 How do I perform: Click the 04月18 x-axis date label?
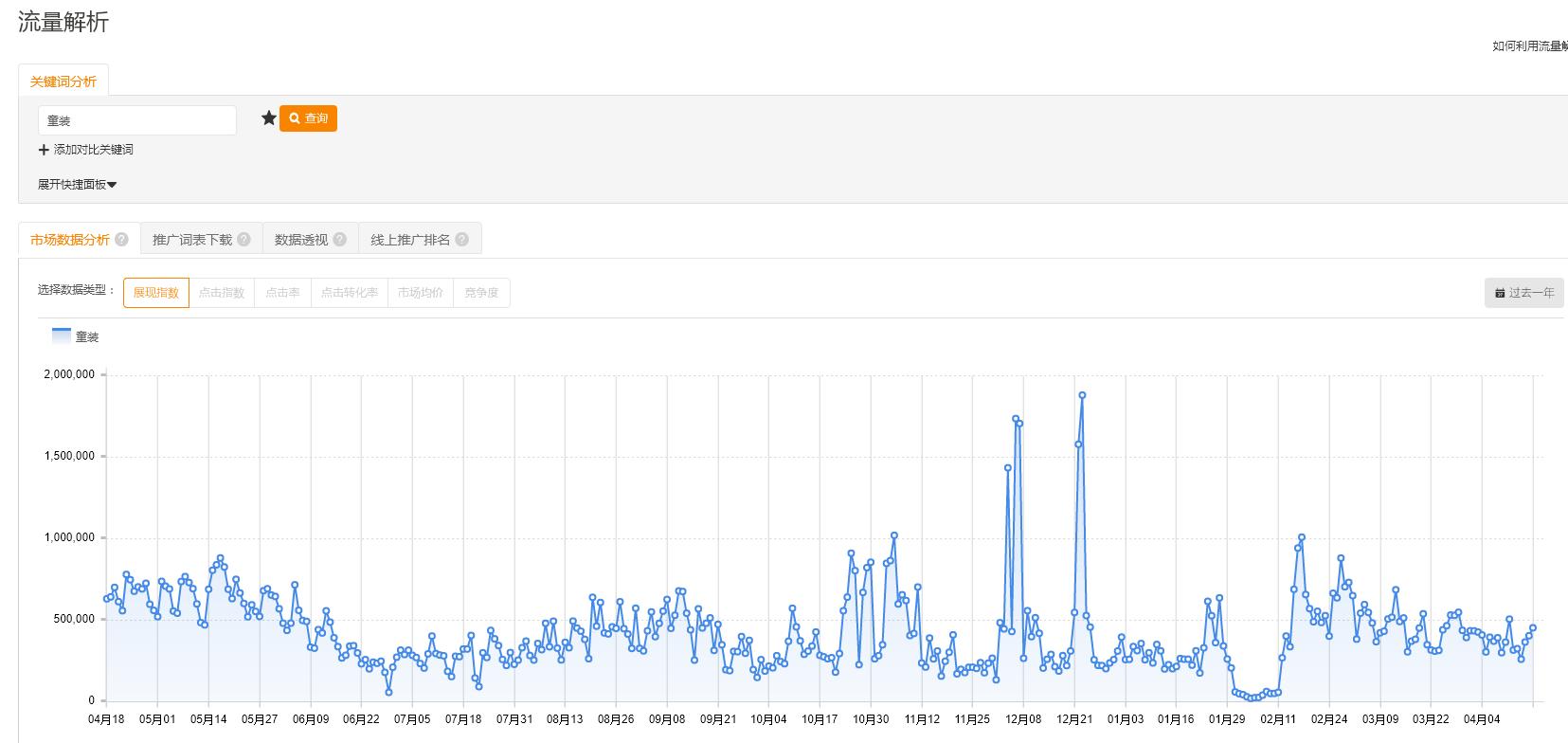(106, 719)
